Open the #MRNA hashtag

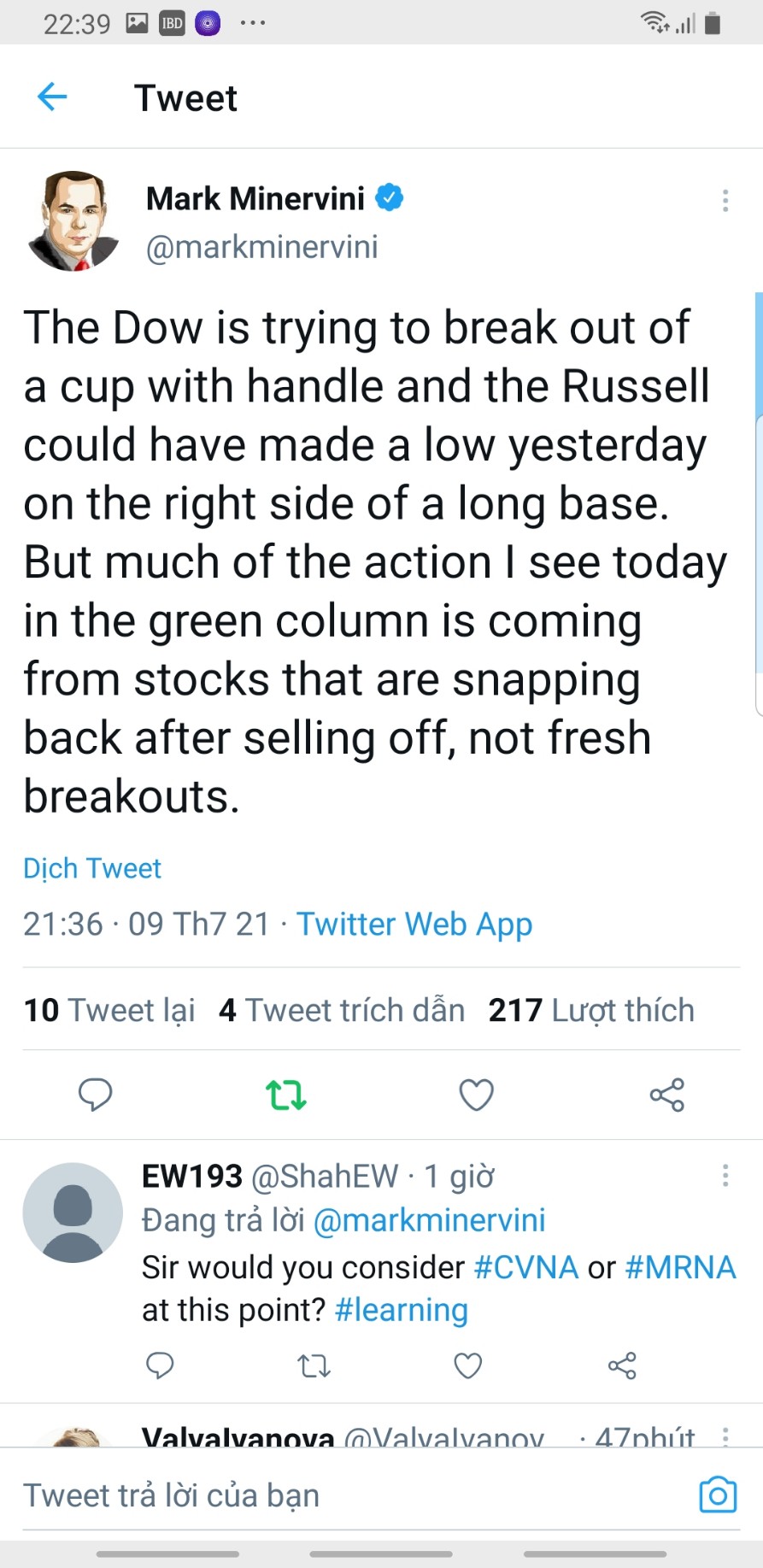(680, 1267)
